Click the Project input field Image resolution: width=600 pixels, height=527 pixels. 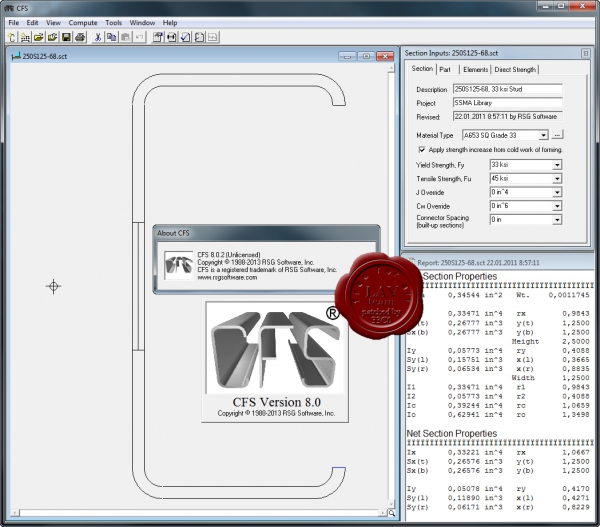coord(507,103)
